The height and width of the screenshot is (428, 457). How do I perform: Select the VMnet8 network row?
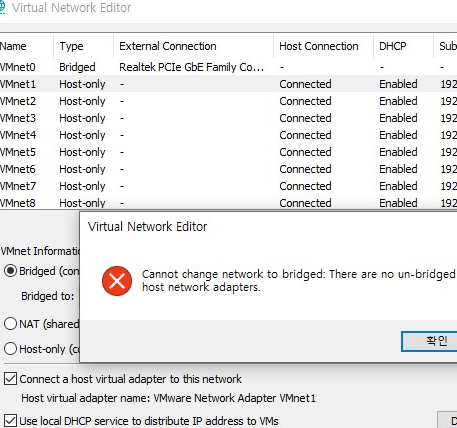pos(228,202)
